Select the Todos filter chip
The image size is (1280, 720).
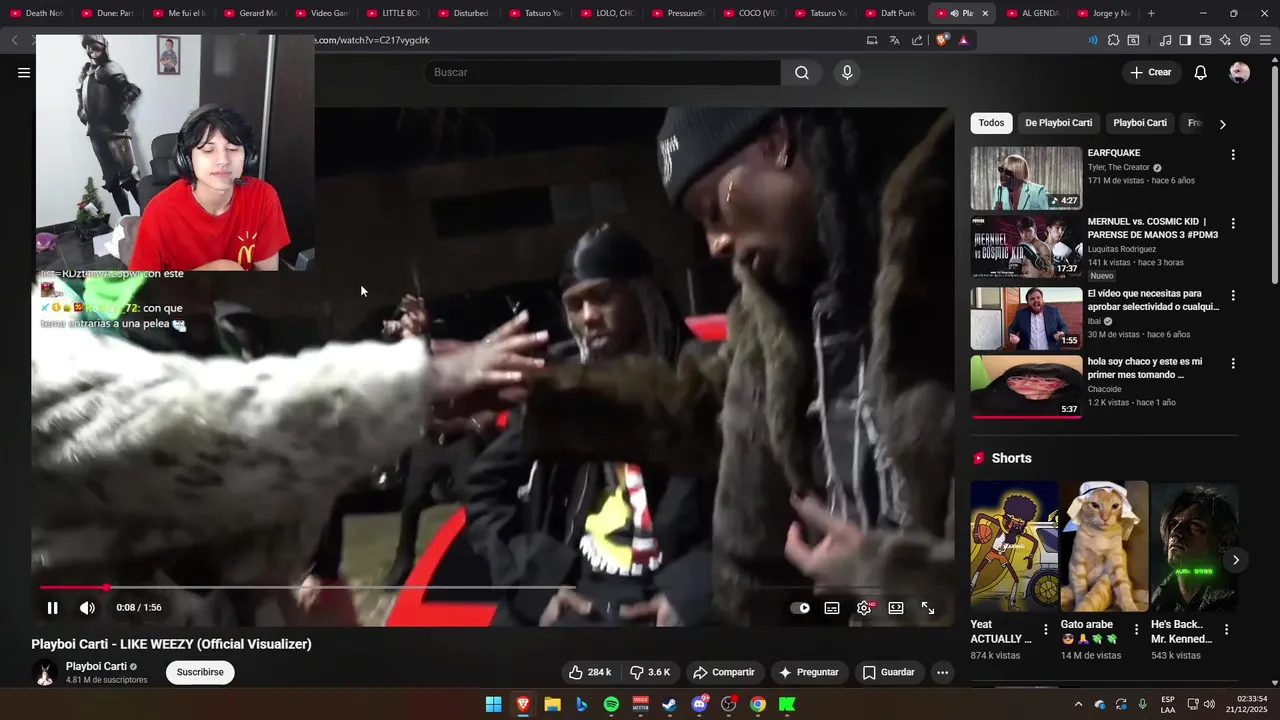click(991, 123)
